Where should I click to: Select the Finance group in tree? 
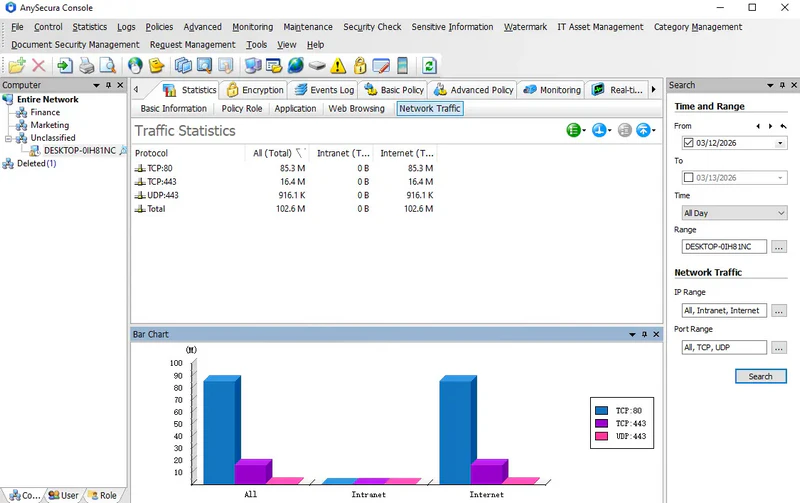point(45,112)
